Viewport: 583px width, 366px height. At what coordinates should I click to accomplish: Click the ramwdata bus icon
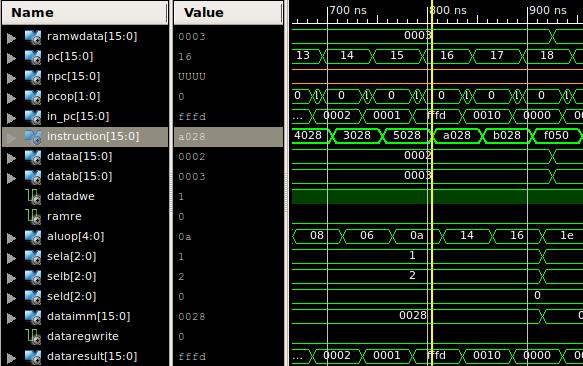[33, 37]
